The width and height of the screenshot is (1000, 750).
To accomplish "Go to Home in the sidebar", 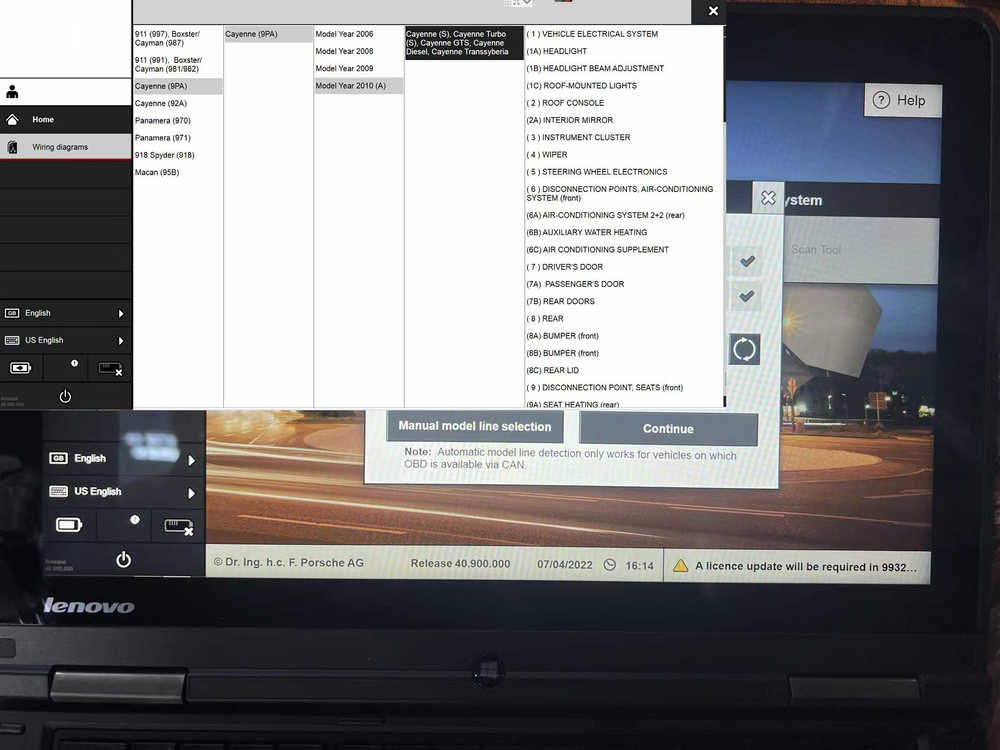I will point(66,119).
